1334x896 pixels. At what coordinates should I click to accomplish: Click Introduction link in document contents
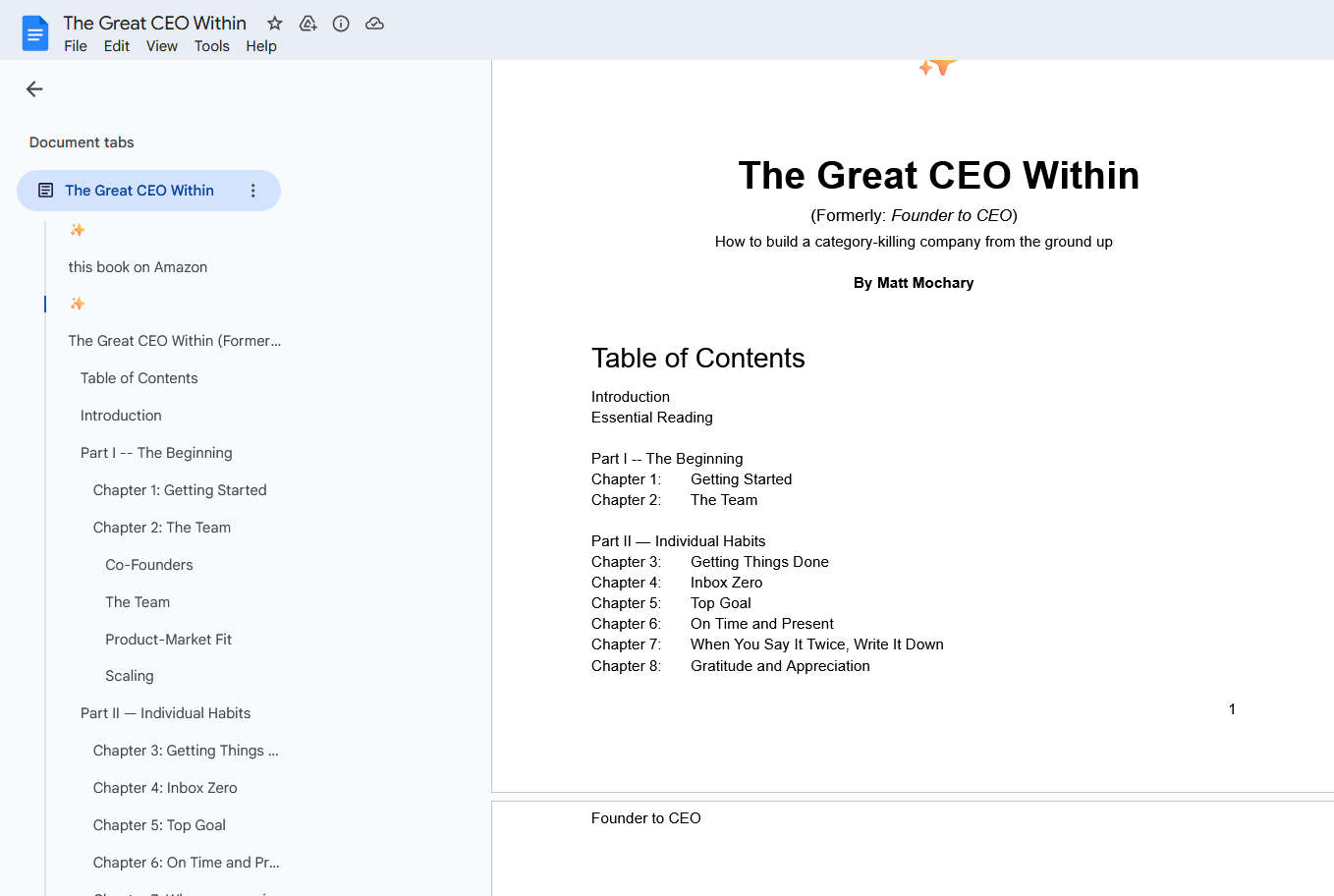click(x=631, y=397)
